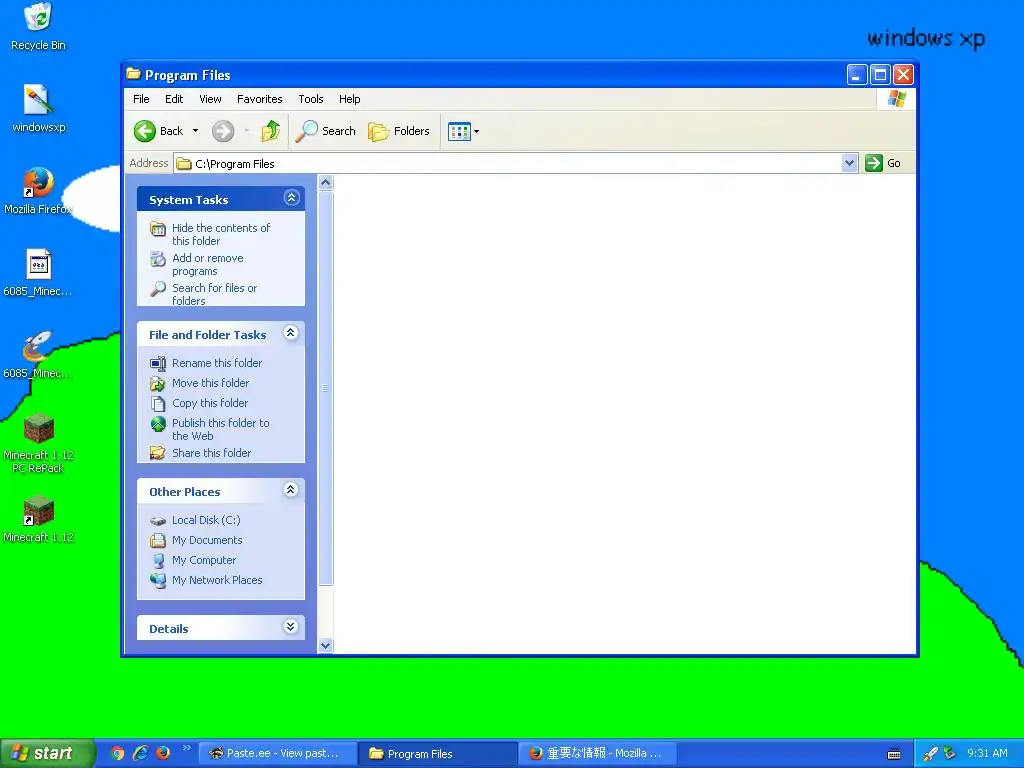1024x768 pixels.
Task: Collapse the System Tasks panel
Action: (292, 198)
